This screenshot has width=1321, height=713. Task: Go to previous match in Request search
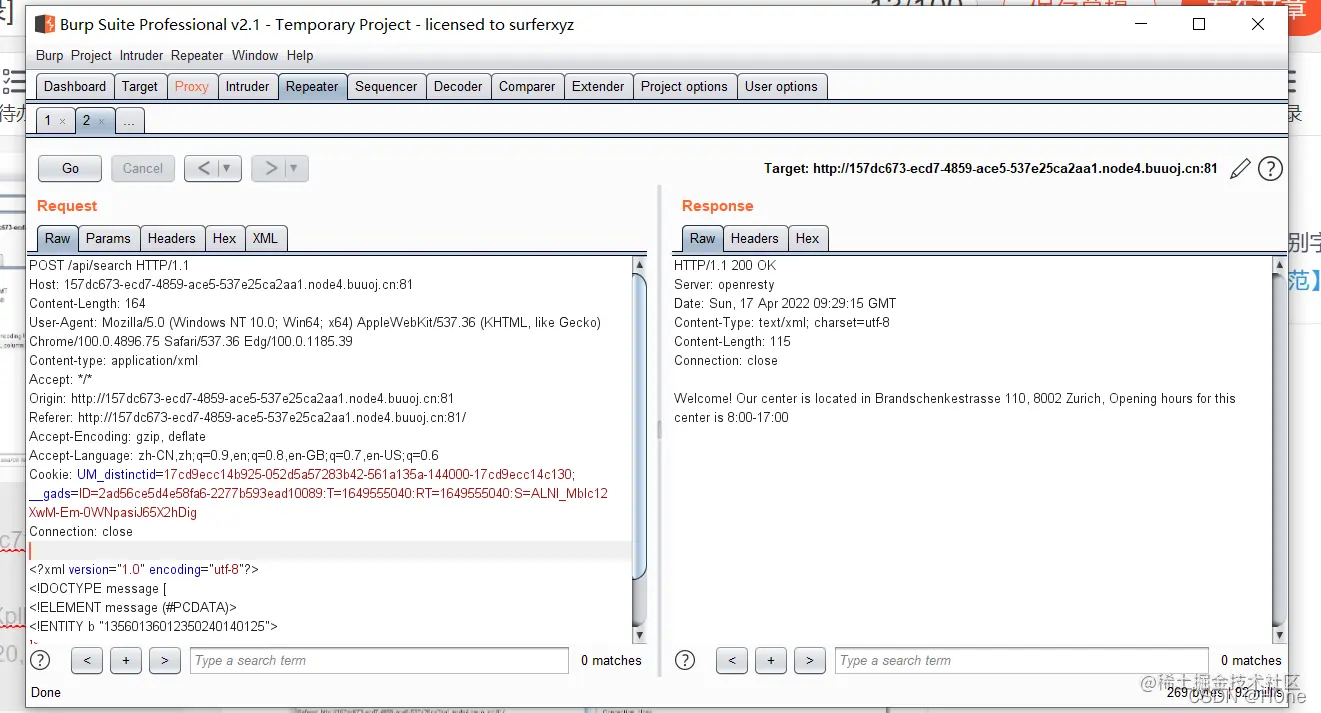point(87,660)
